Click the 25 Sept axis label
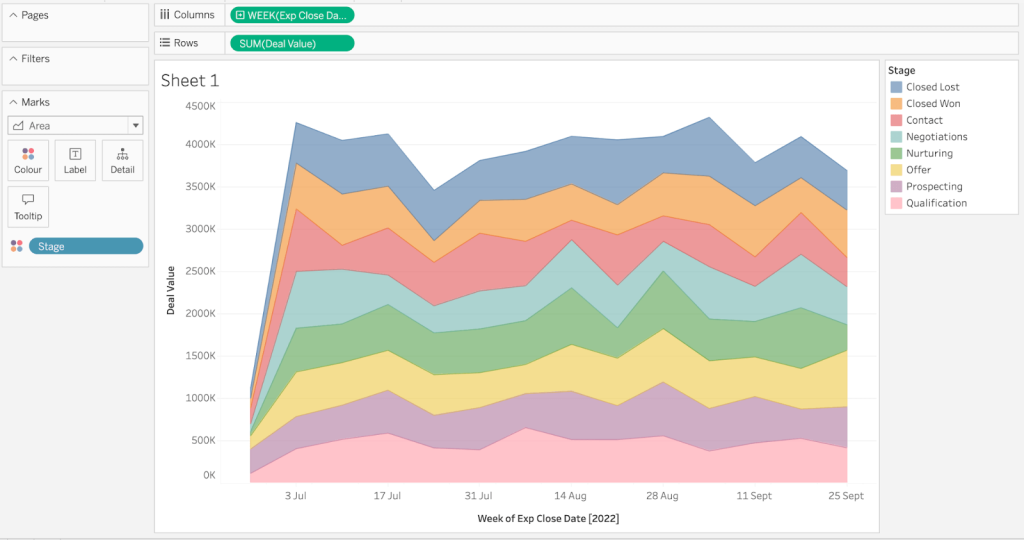Image resolution: width=1024 pixels, height=540 pixels. tap(846, 496)
